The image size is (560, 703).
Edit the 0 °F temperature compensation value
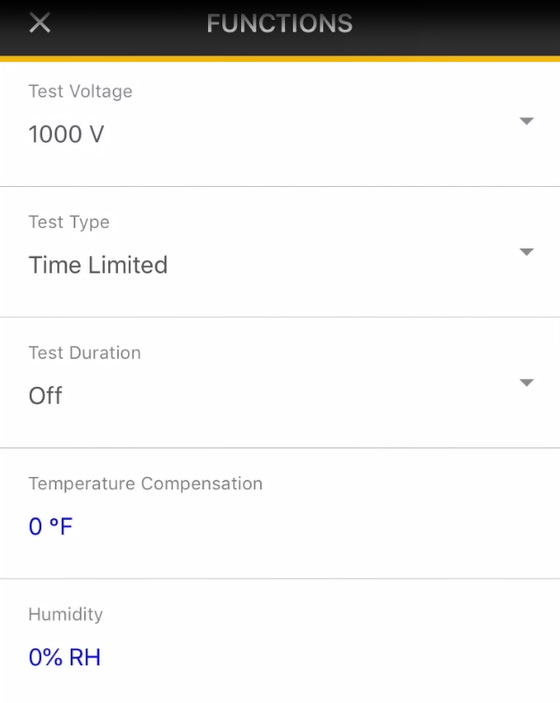pos(50,526)
